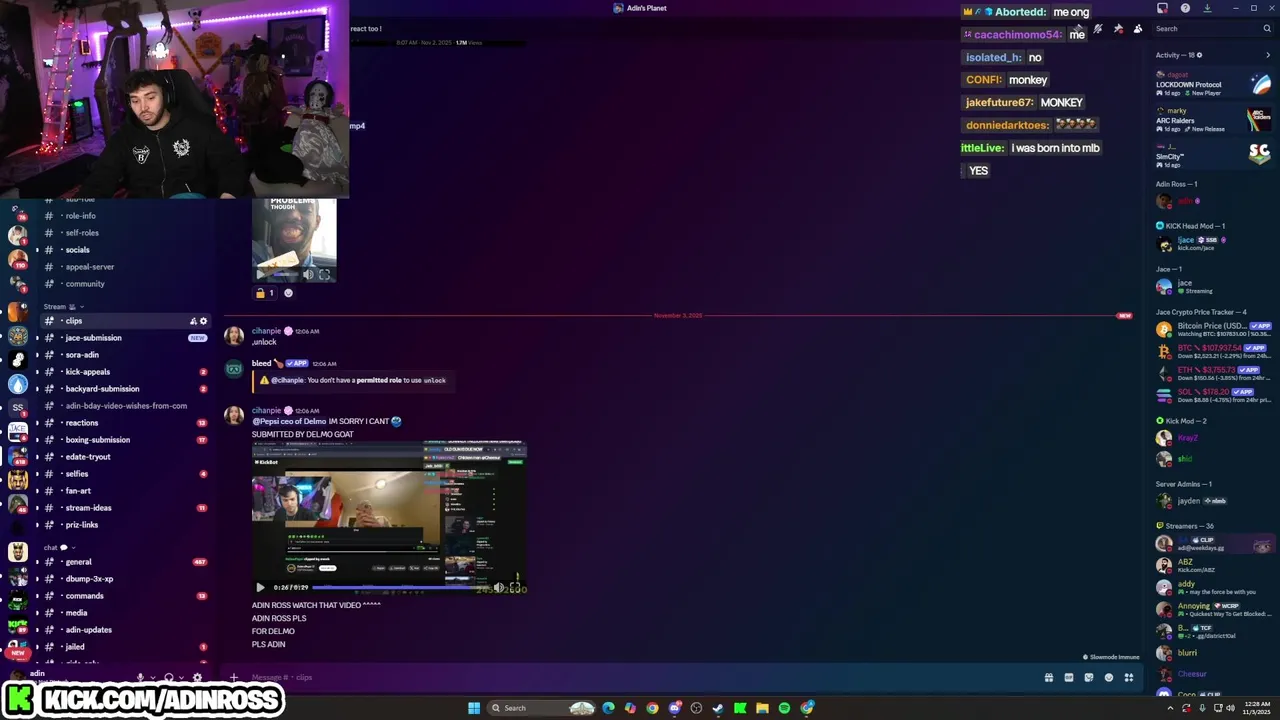
Task: Open the ARC Raiders activity card
Action: pos(1213,120)
